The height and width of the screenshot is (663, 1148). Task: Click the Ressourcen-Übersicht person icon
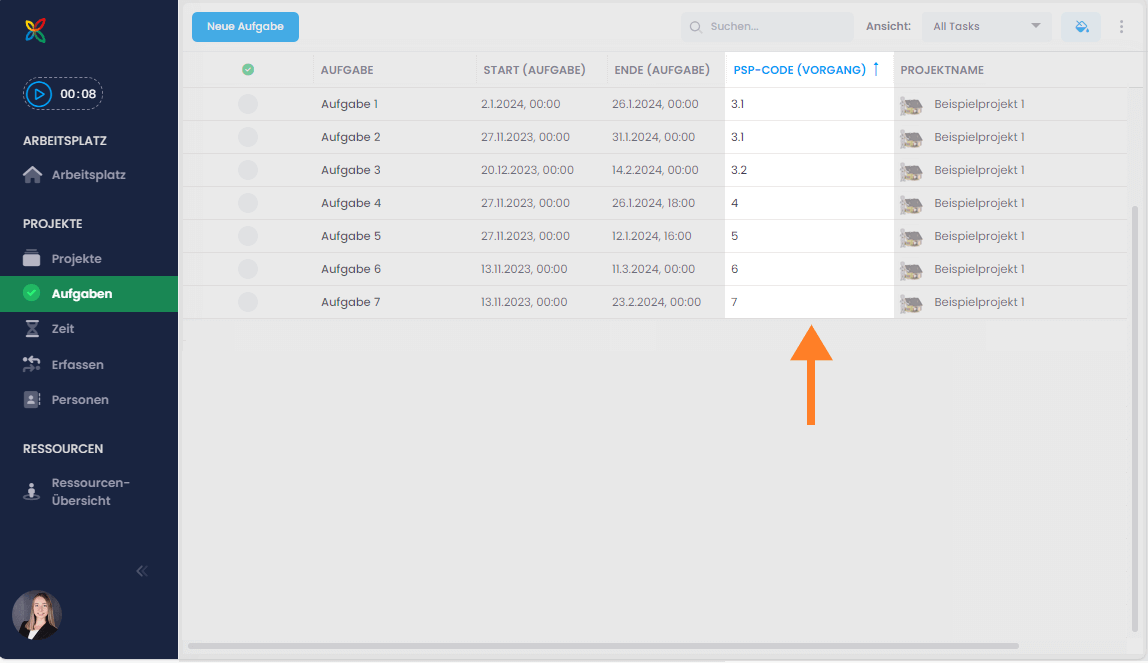31,491
